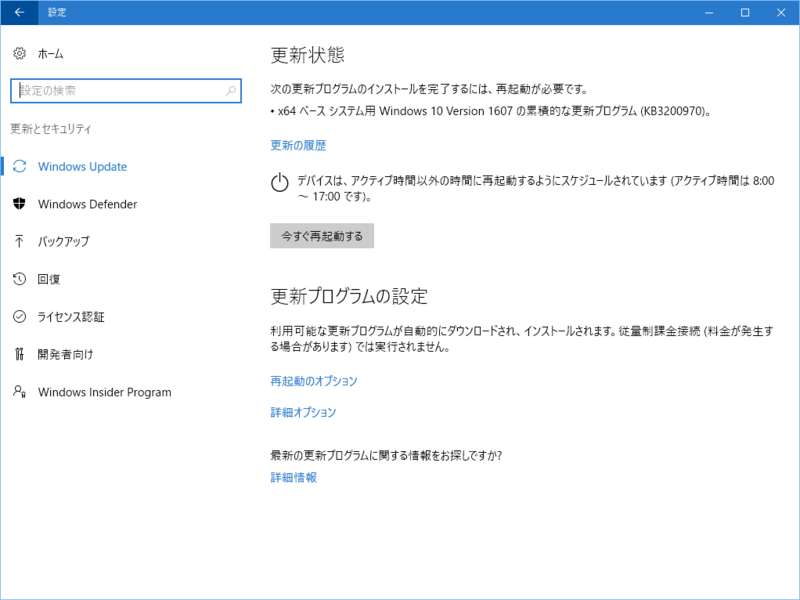The width and height of the screenshot is (800, 600).
Task: Follow the 詳細情報 link
Action: pyautogui.click(x=293, y=477)
